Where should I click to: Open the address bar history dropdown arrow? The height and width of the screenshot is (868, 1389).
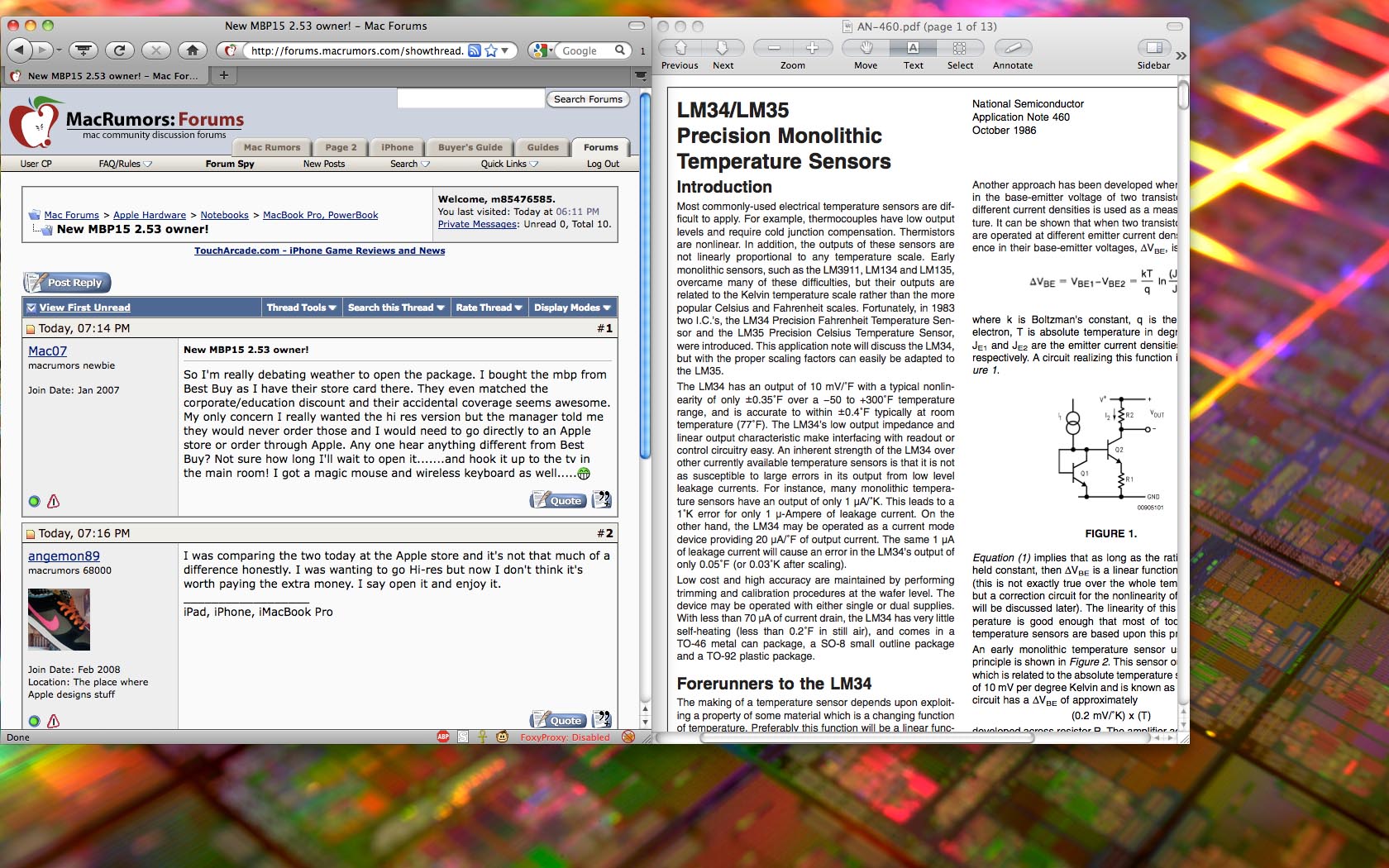tap(505, 50)
